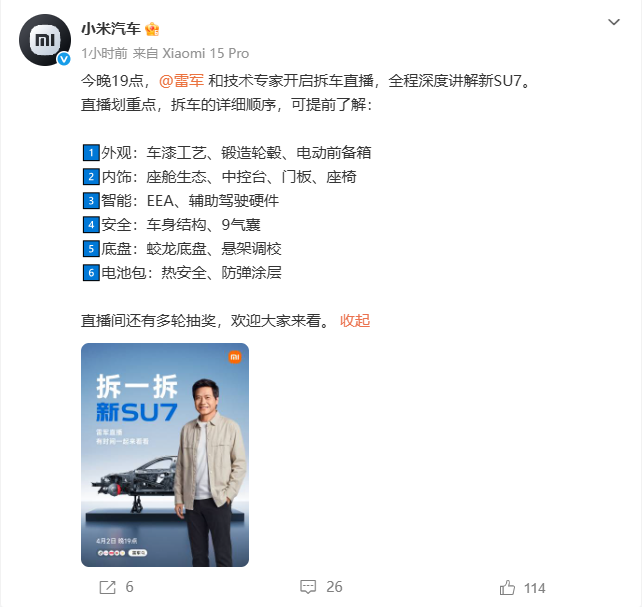Screen dimensions: 642x607
Task: Click the number 6 emoji before 电池包
Action: [91, 273]
